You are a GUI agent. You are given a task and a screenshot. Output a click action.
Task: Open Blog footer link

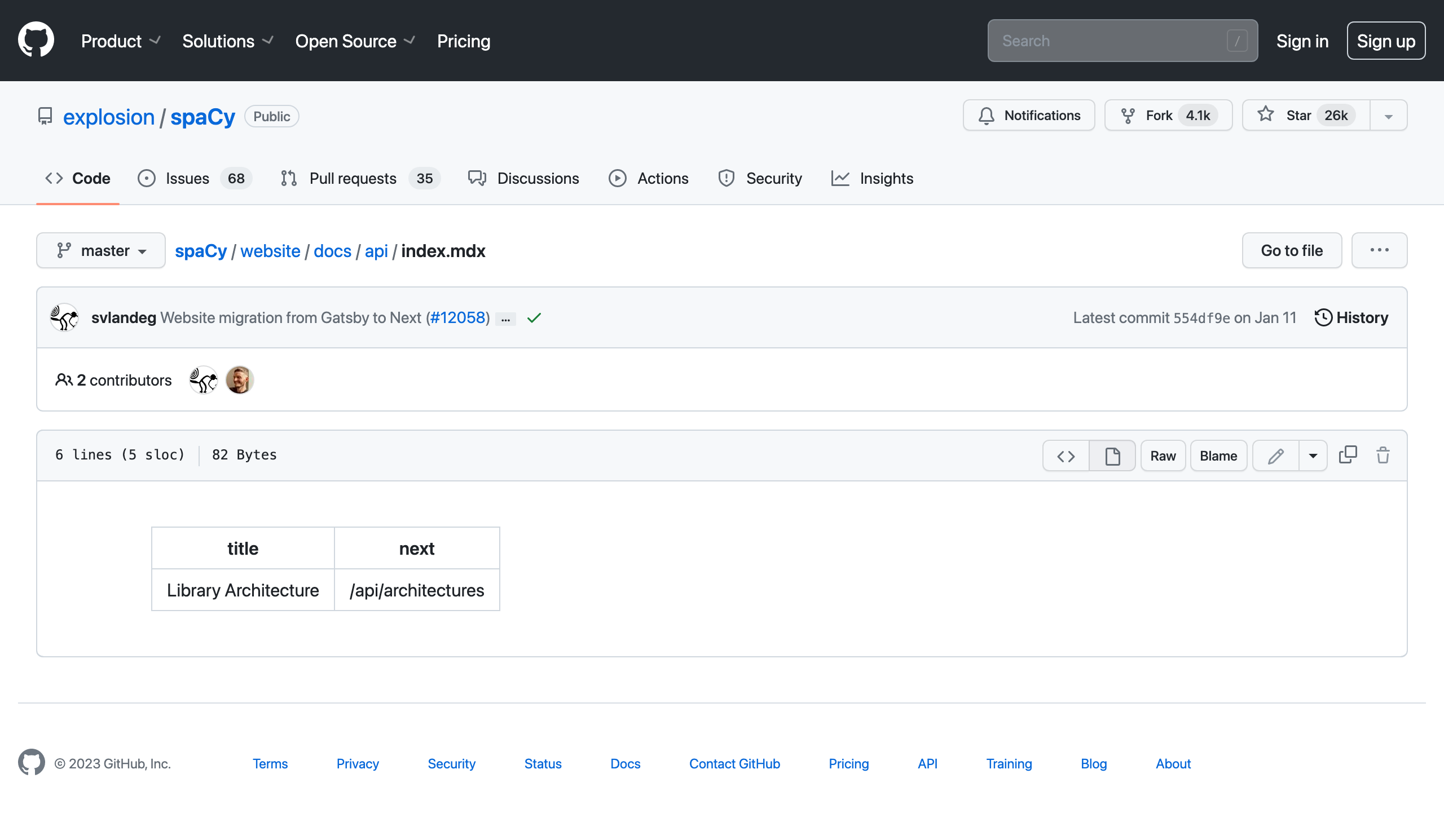coord(1093,763)
